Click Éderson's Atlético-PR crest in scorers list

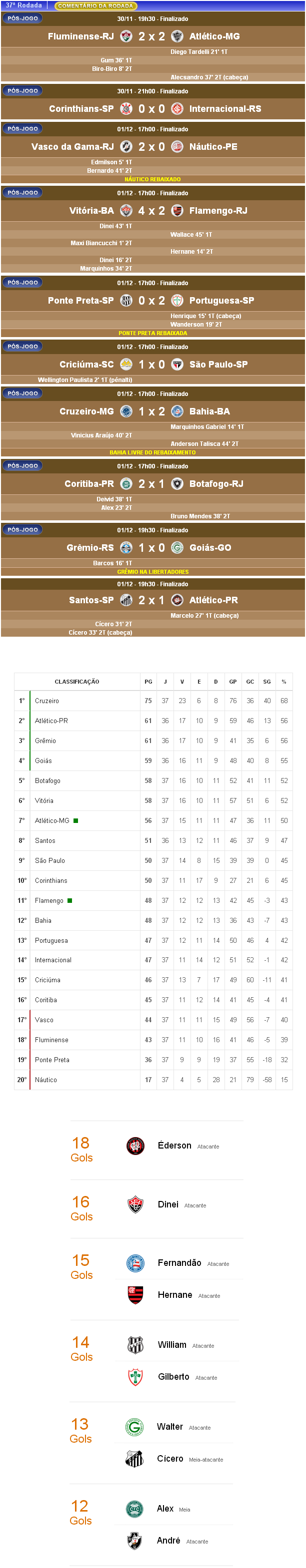tap(135, 1146)
